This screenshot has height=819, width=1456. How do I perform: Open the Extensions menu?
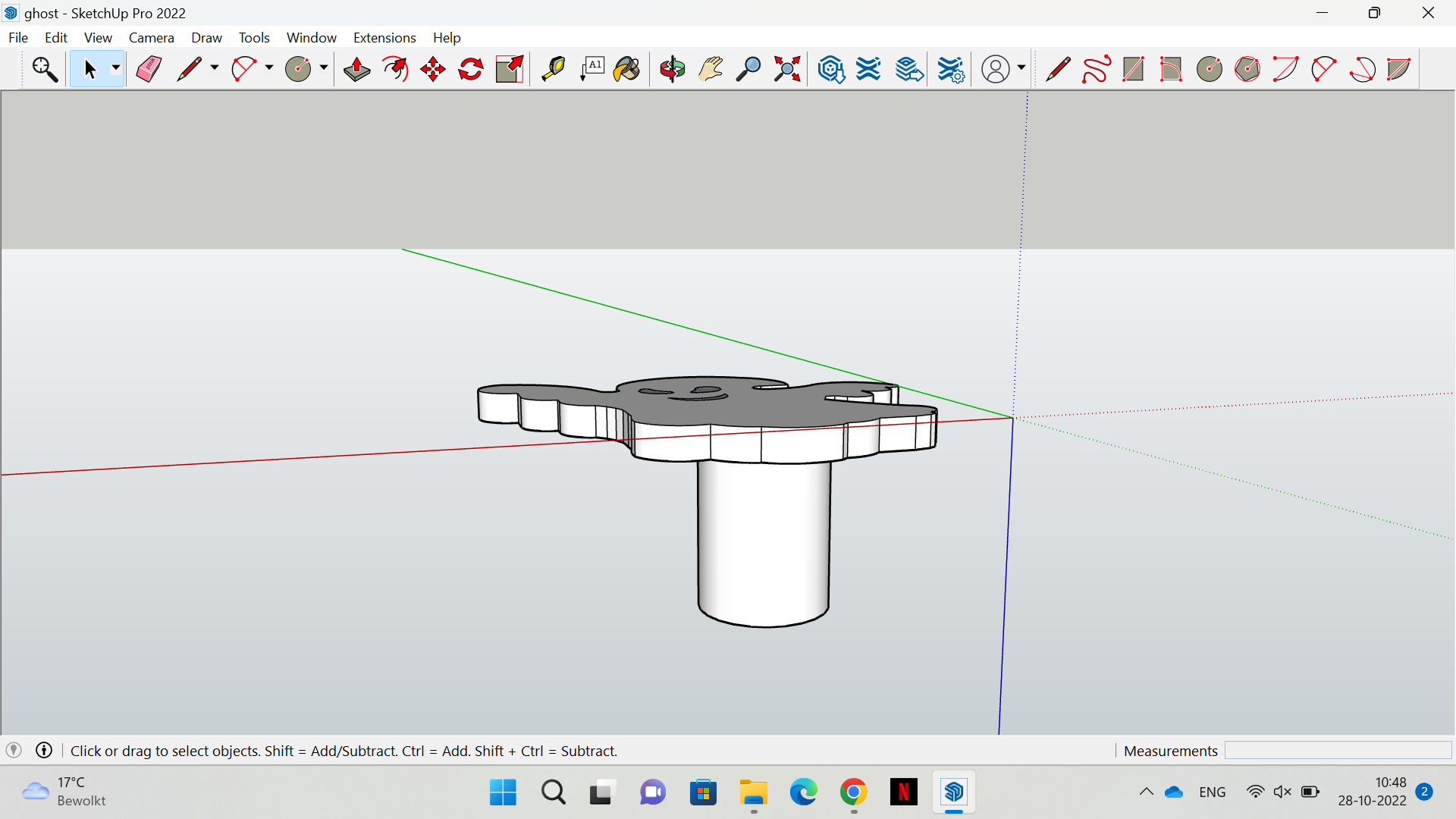pyautogui.click(x=384, y=37)
